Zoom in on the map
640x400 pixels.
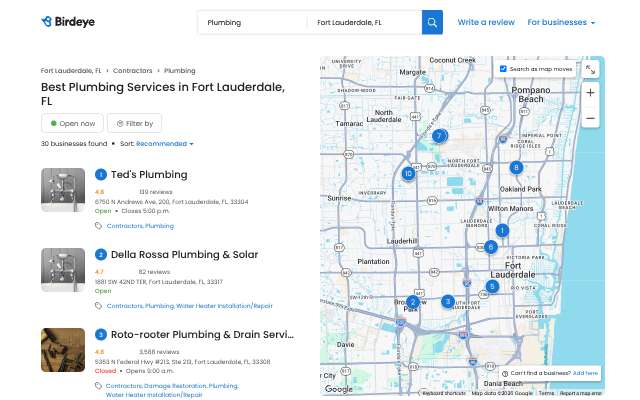click(x=590, y=93)
